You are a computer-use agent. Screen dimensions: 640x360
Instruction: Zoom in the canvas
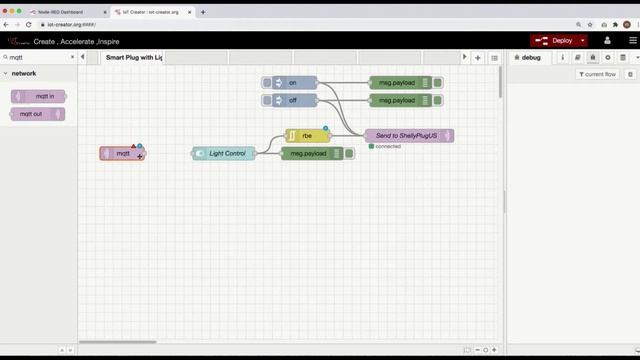(x=494, y=350)
